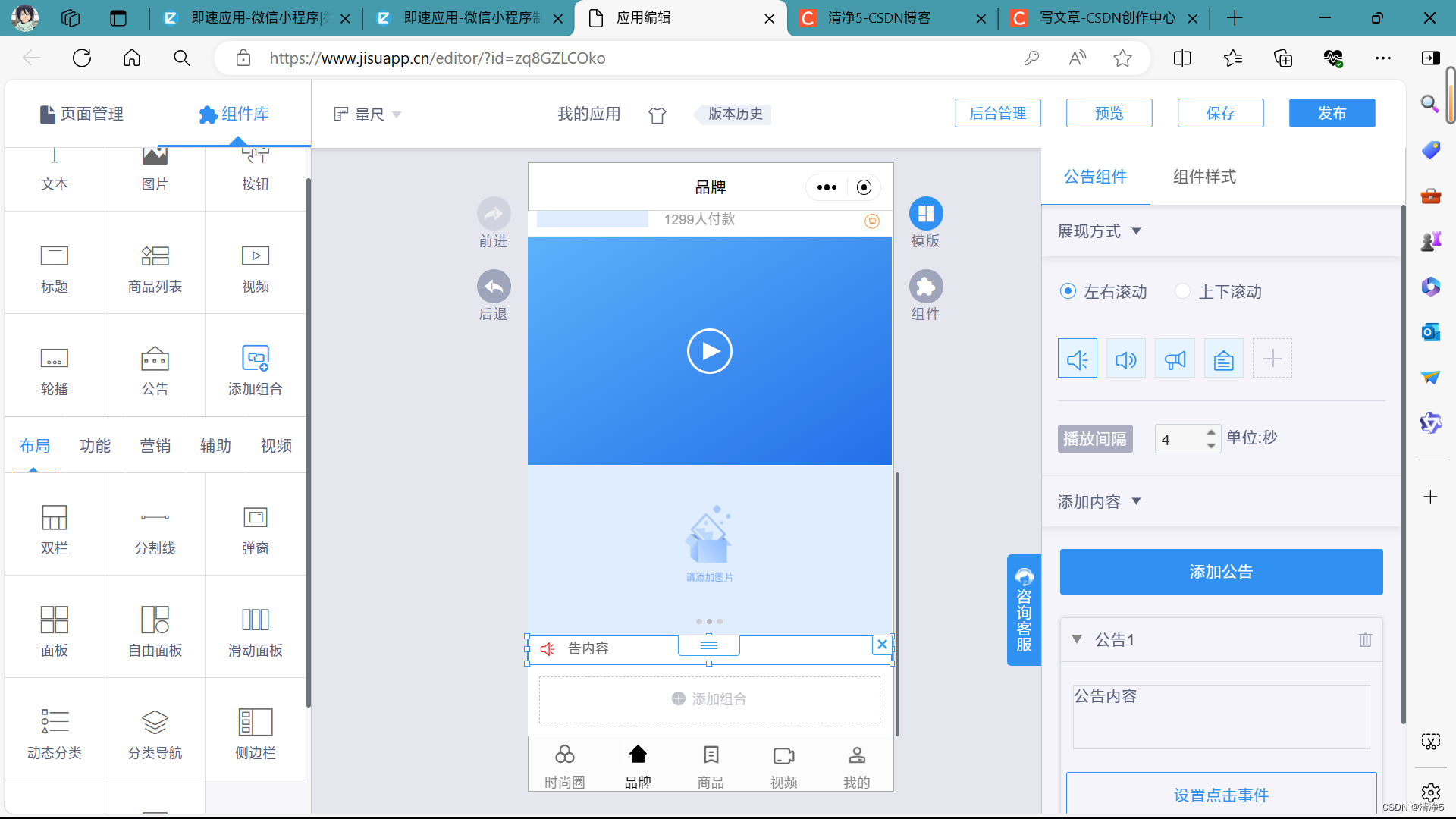Select the 上下滚动 radio option
The image size is (1456, 819).
(x=1182, y=291)
